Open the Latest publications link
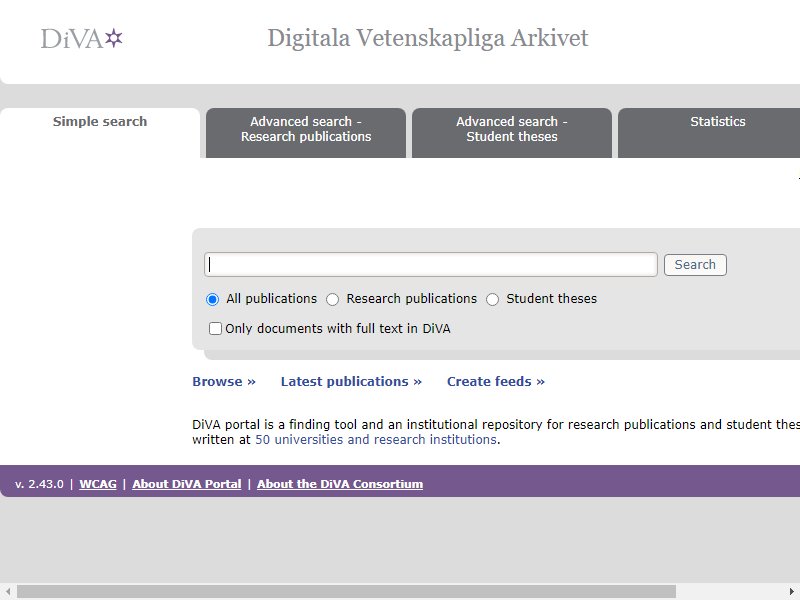The image size is (800, 600). pos(351,382)
